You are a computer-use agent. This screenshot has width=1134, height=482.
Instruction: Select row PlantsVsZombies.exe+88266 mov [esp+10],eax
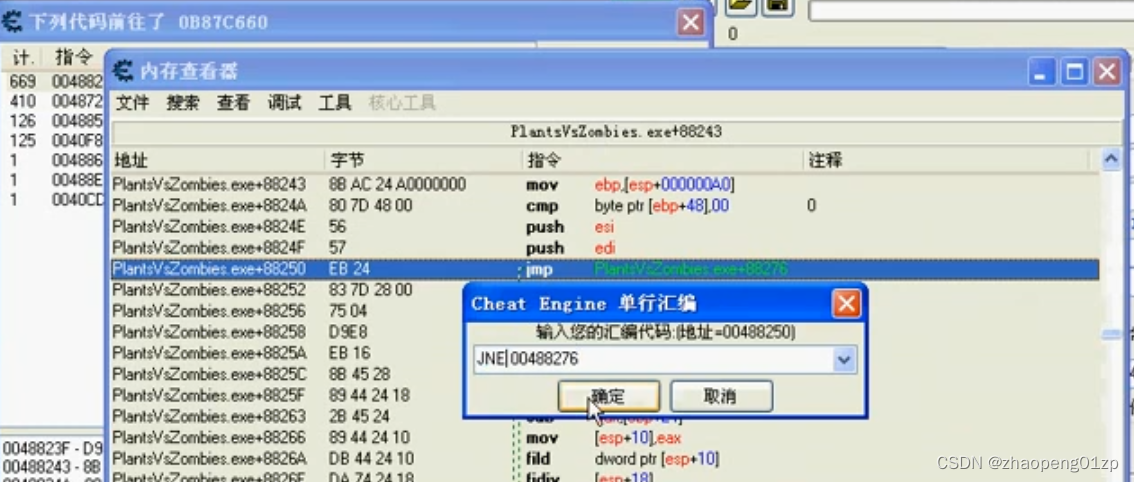point(605,438)
